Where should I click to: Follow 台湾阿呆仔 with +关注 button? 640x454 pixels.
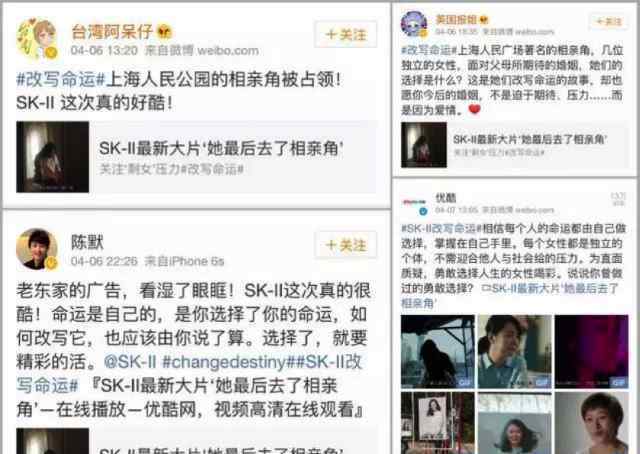tap(345, 34)
